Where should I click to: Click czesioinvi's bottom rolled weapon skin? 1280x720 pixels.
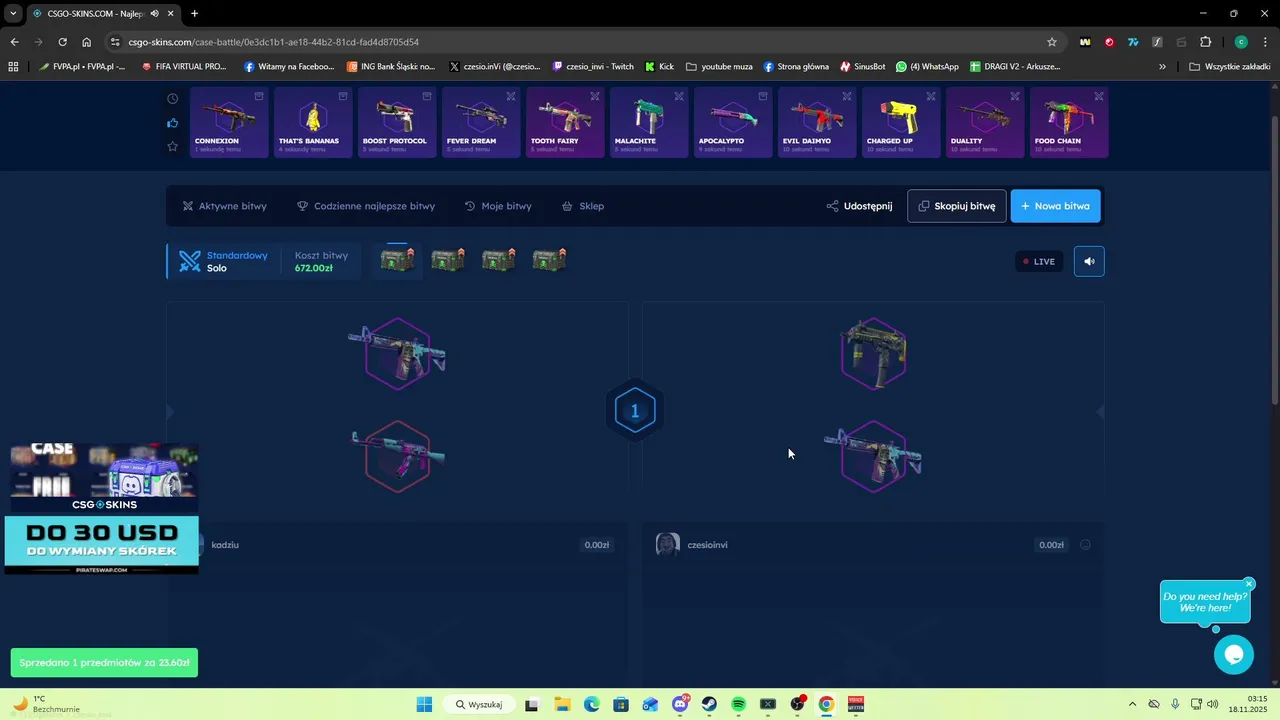(x=873, y=457)
